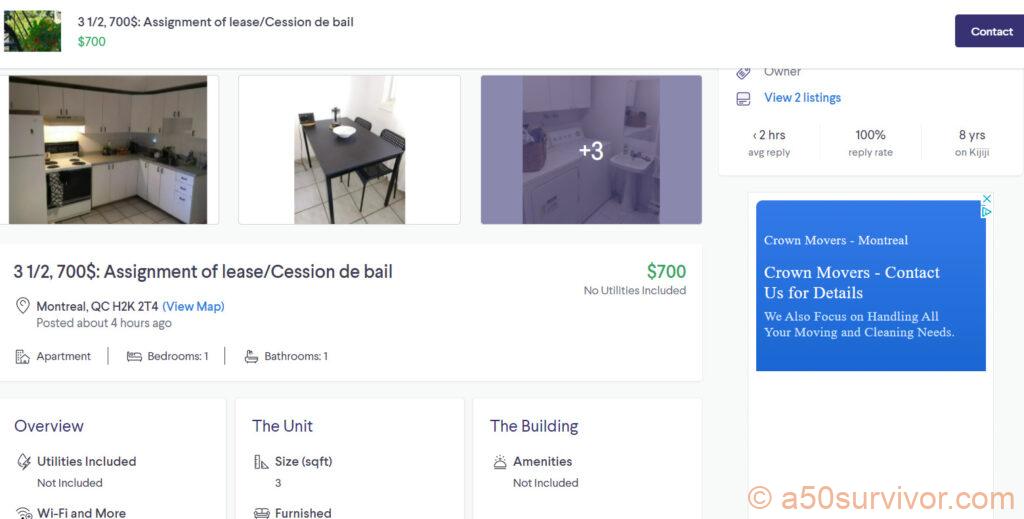Click the Utilities Included flame-drop icon
This screenshot has height=519, width=1024.
[x=24, y=462]
